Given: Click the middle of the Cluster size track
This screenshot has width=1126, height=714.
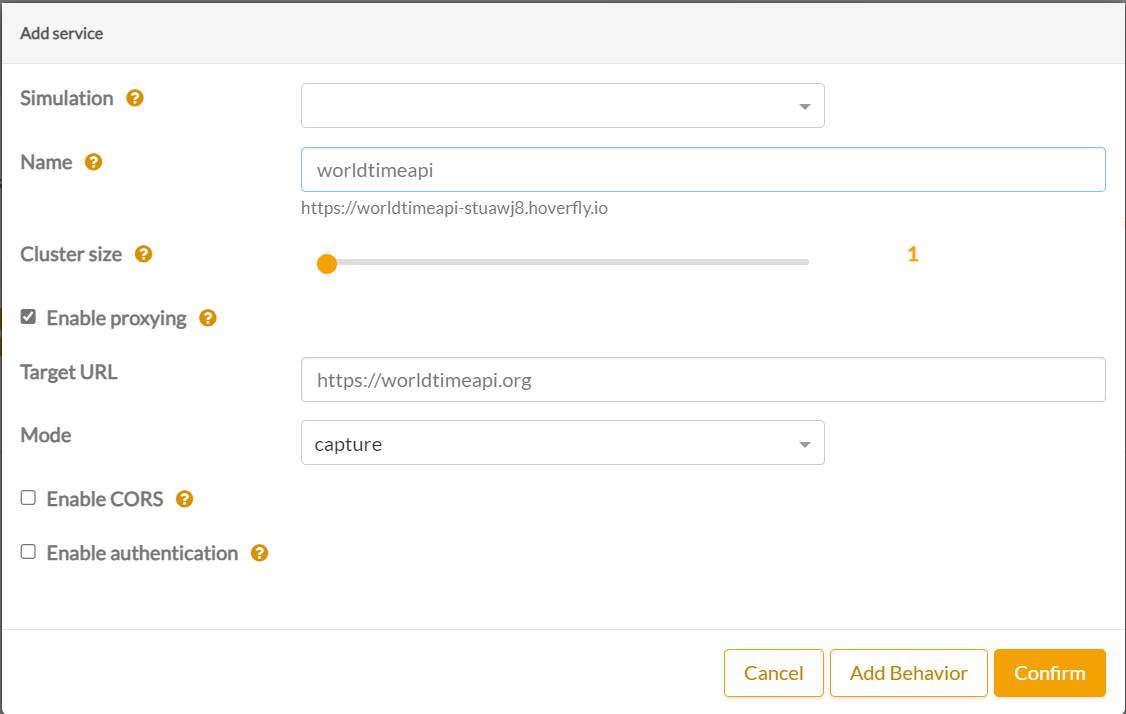Looking at the screenshot, I should 565,262.
